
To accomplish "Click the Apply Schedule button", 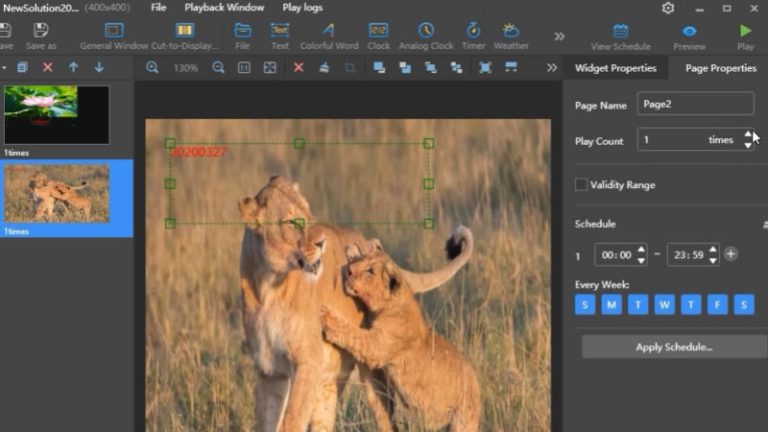I will point(674,347).
